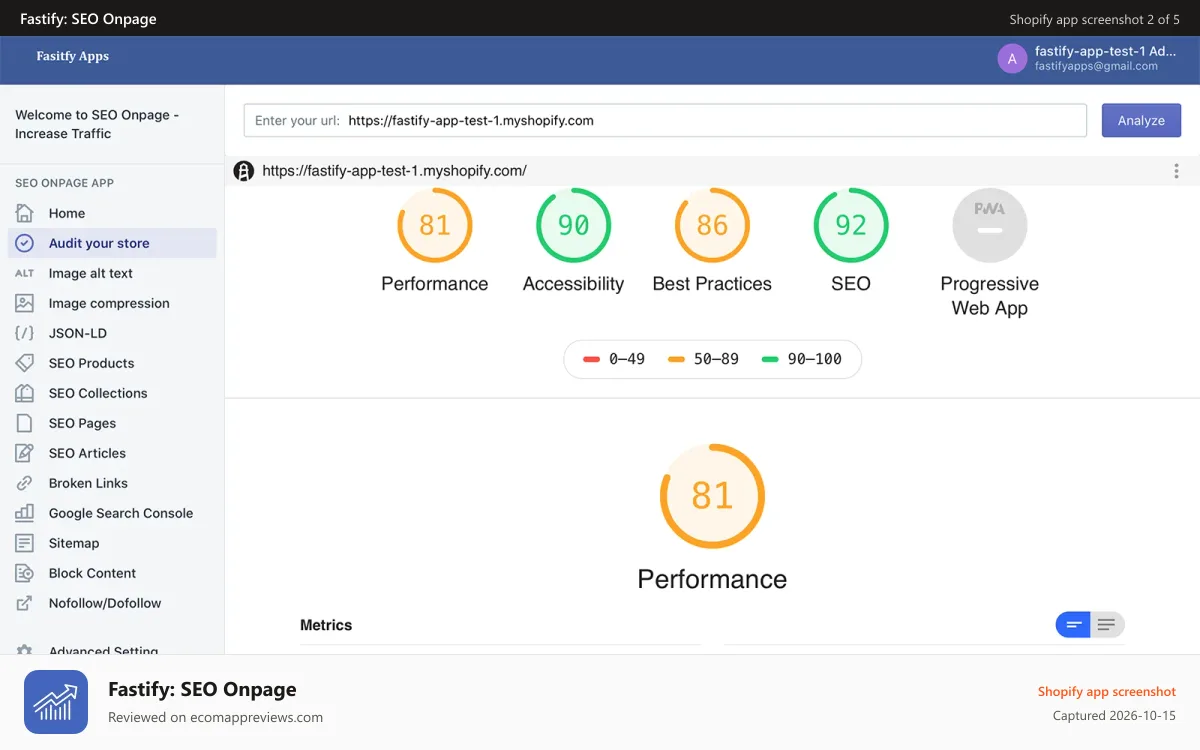
Task: Click the Lighthouse logo beside report URL
Action: (244, 171)
